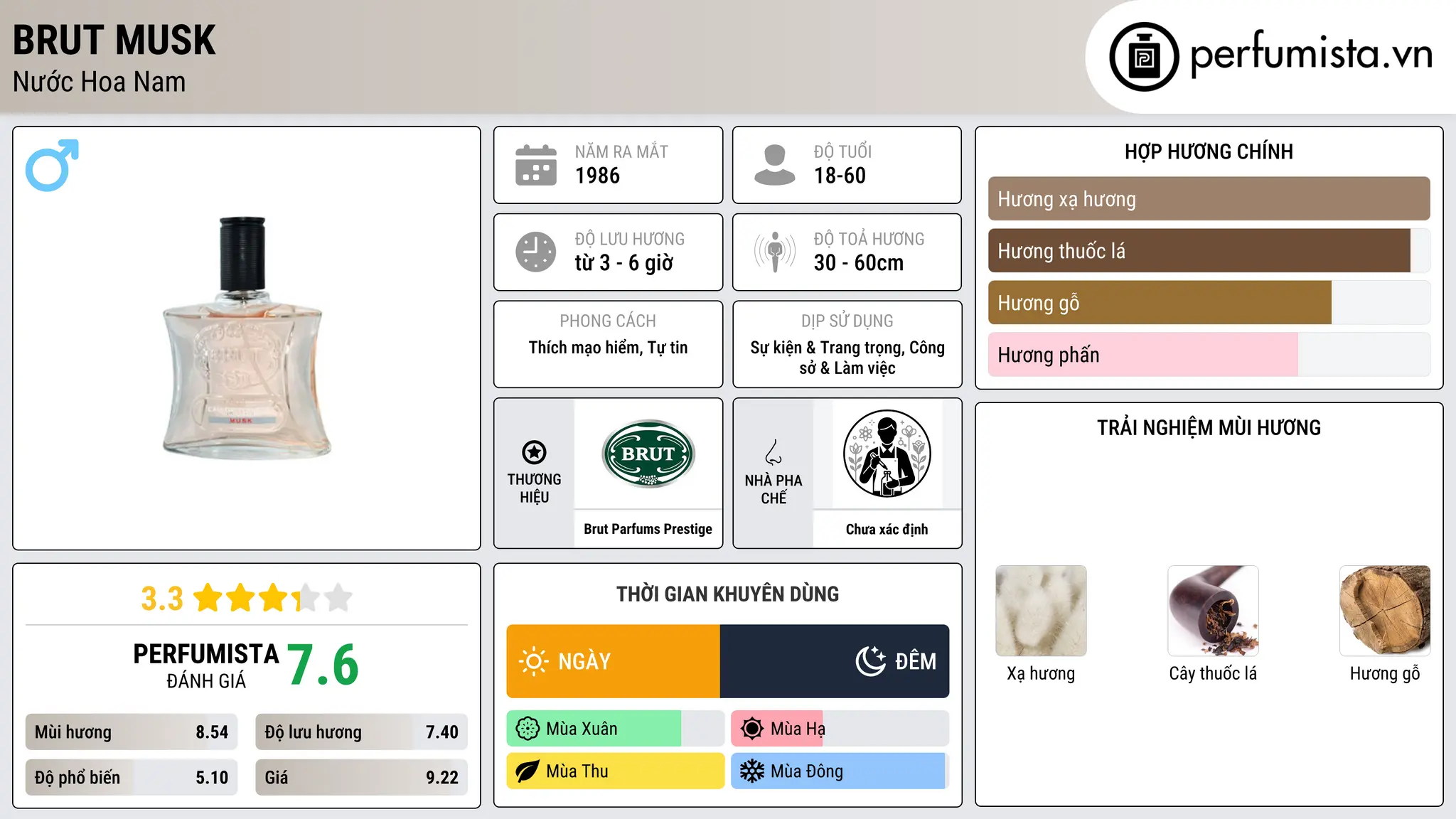Screen dimensions: 1456x819
Task: Click the sun icon for Mùa Hạ
Action: [752, 729]
